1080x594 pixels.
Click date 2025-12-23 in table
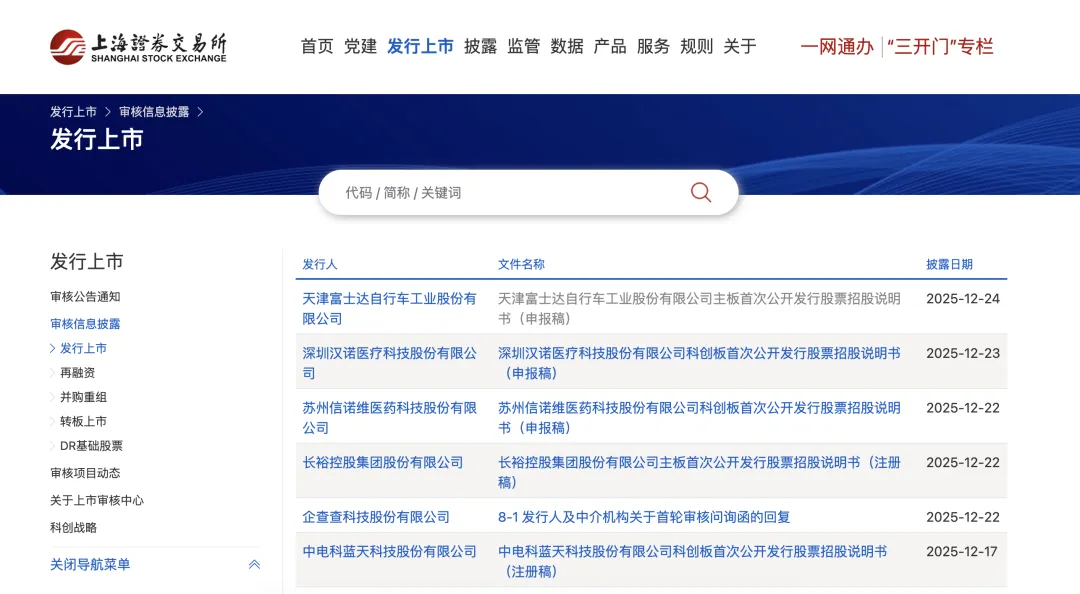tap(963, 353)
